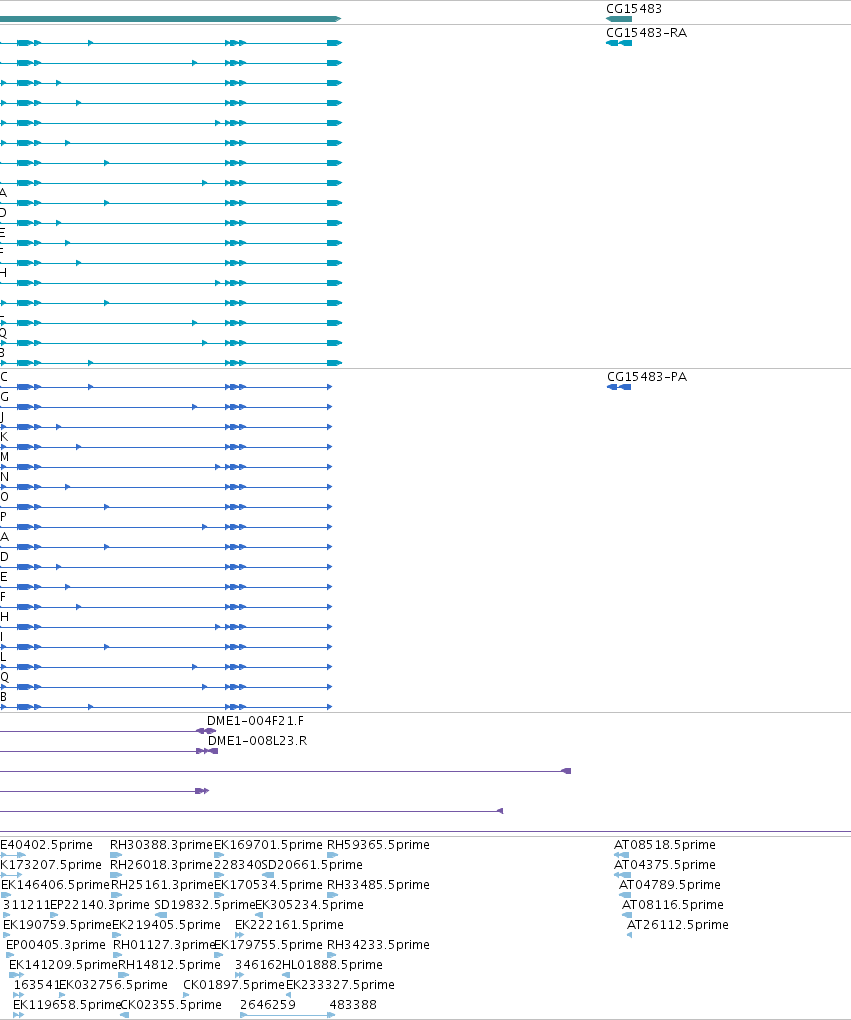The image size is (851, 1020).
Task: Click the EP00405.3prime label
Action: tap(55, 945)
